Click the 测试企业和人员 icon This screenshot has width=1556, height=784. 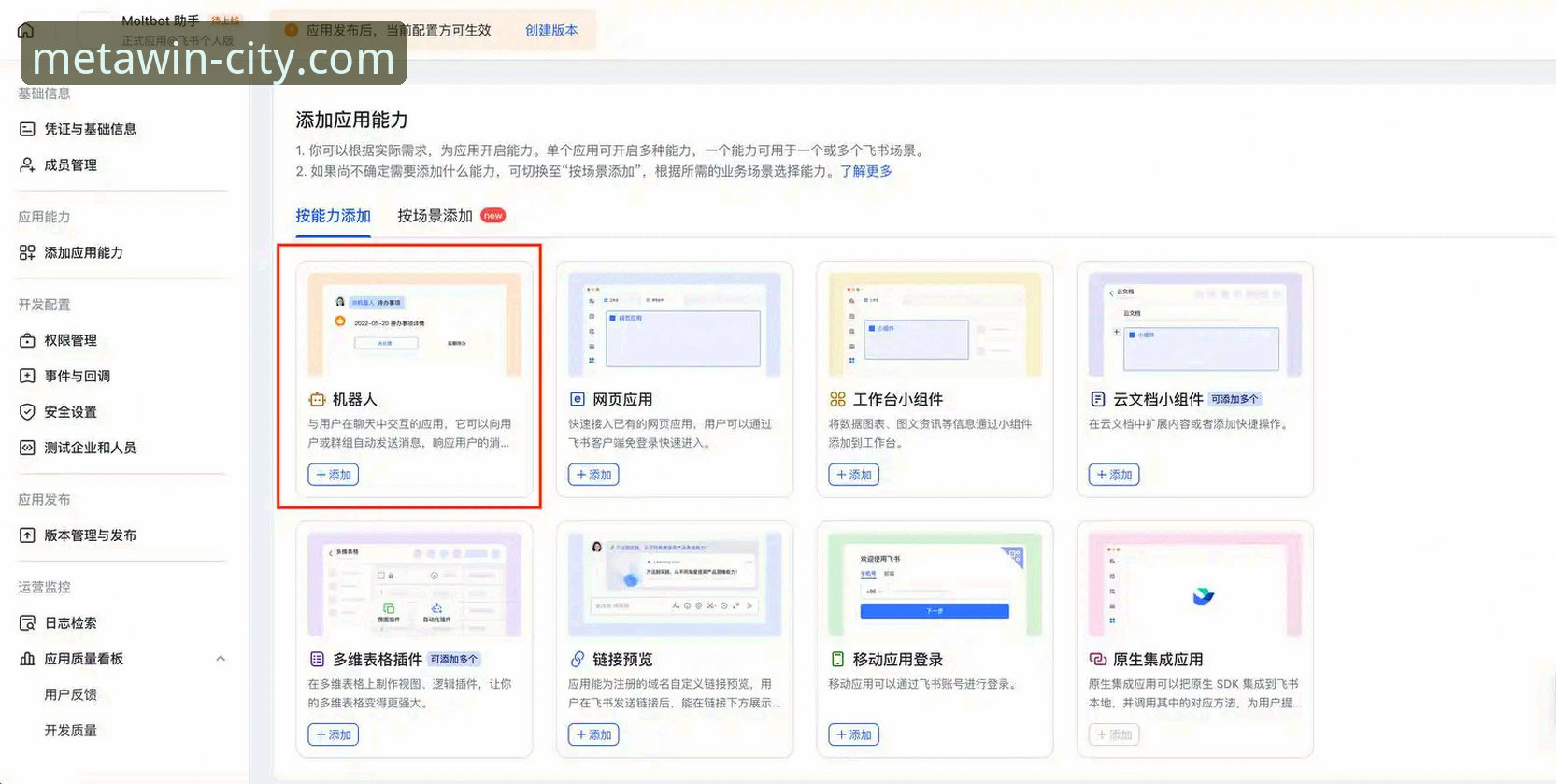point(27,448)
